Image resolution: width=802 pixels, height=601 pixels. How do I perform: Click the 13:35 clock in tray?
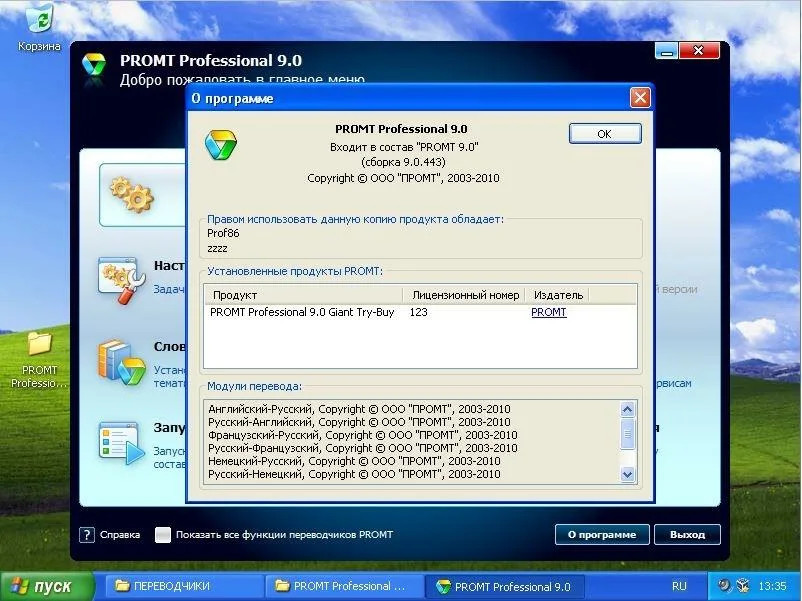tap(772, 586)
